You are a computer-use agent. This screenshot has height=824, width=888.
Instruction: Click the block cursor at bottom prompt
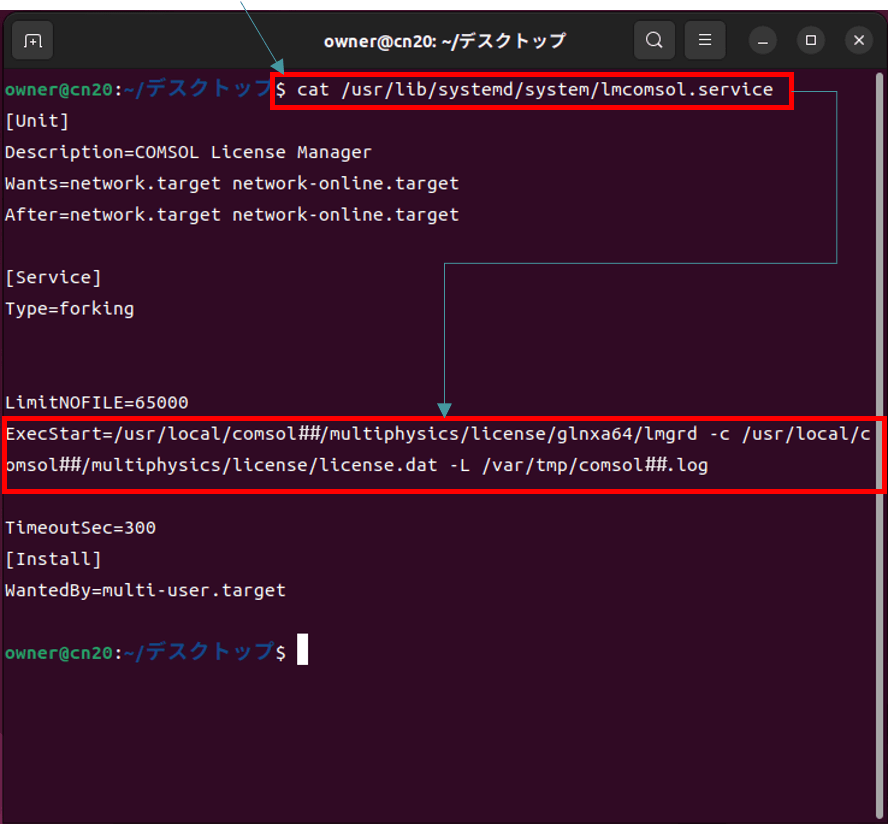[x=302, y=651]
